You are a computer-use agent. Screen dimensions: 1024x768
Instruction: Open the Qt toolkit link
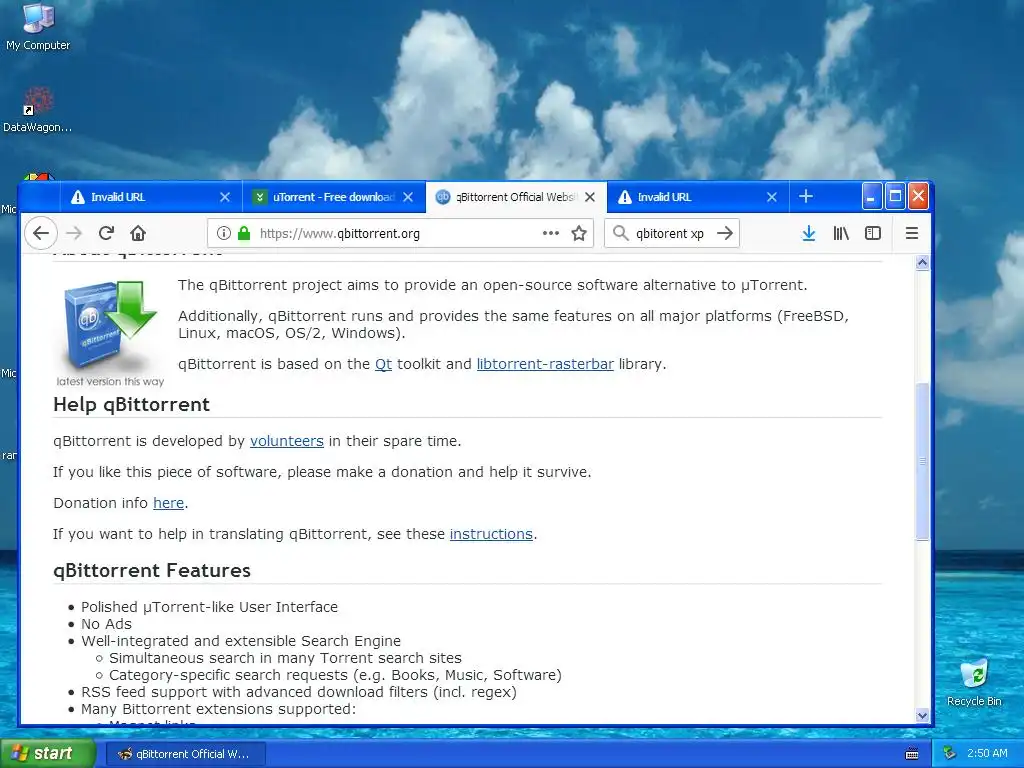pyautogui.click(x=383, y=364)
